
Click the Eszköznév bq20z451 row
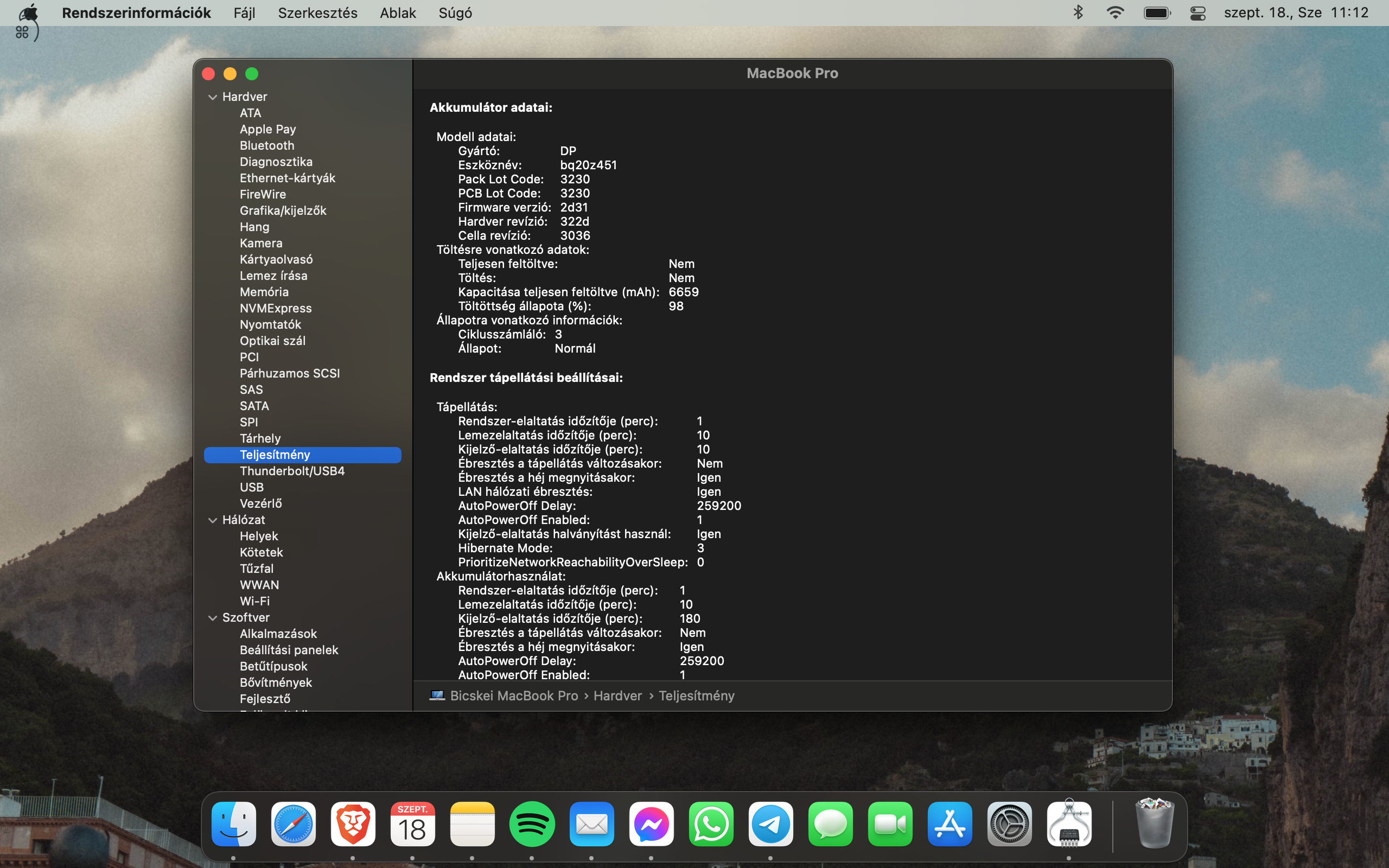pyautogui.click(x=537, y=165)
